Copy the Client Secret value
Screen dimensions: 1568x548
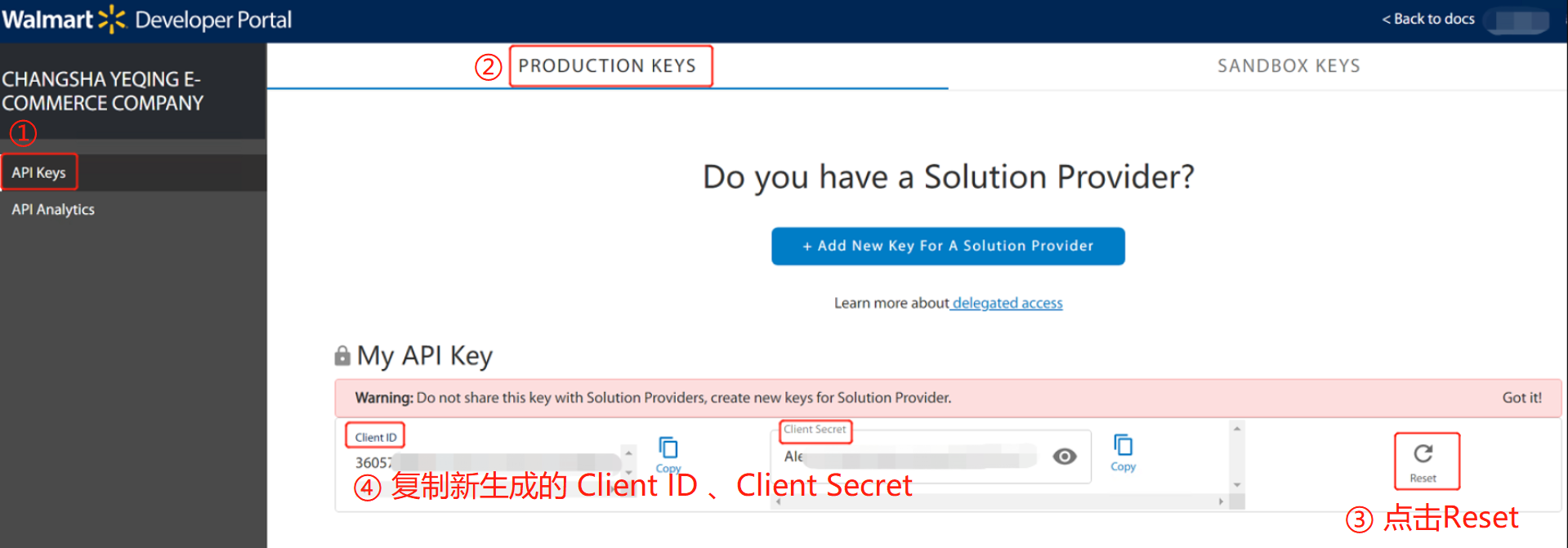point(1123,447)
